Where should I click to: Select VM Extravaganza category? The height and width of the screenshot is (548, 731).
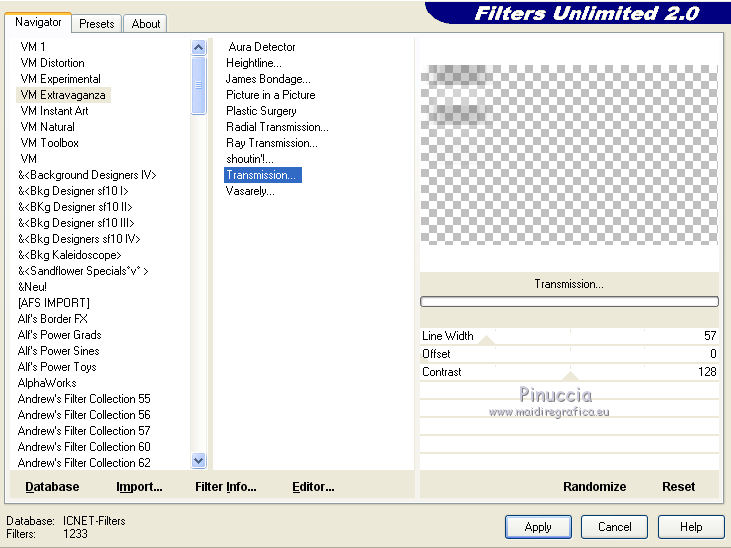point(63,95)
